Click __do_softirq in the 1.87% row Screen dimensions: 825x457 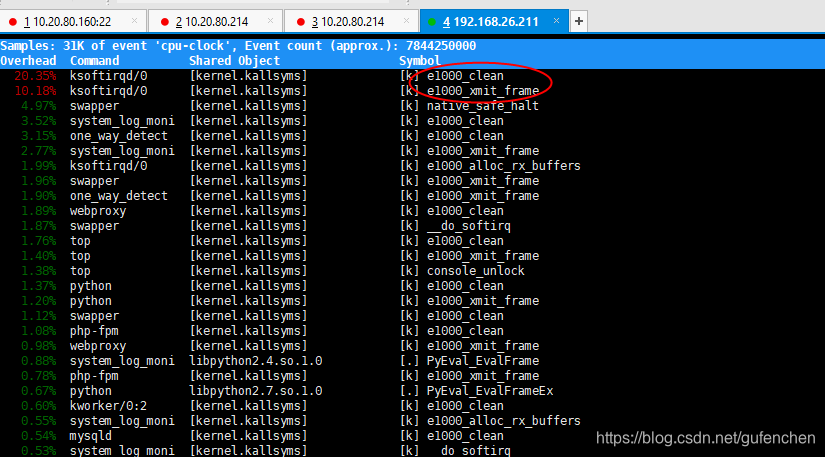point(468,226)
